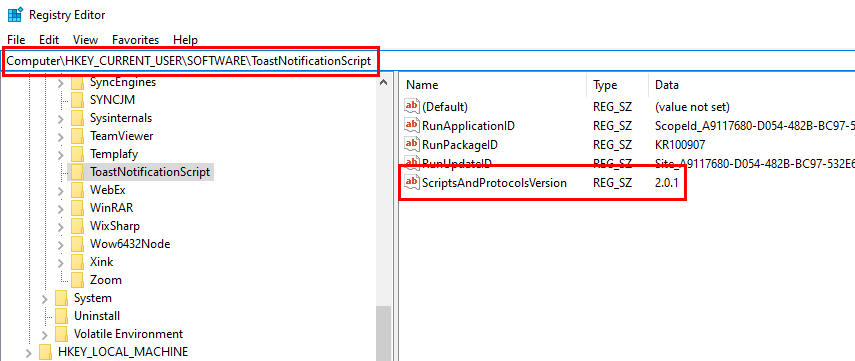Select the Zoom folder icon
Image resolution: width=855 pixels, height=361 pixels.
point(77,280)
